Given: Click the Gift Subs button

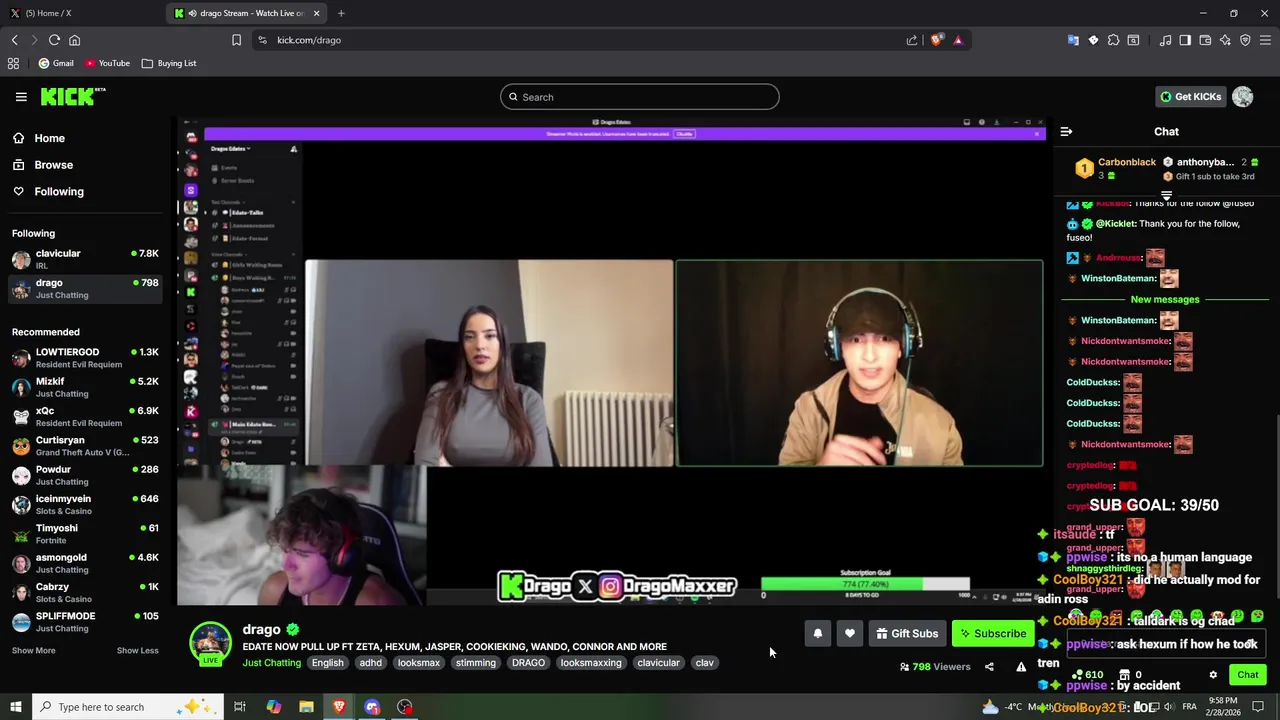Looking at the screenshot, I should pos(907,633).
